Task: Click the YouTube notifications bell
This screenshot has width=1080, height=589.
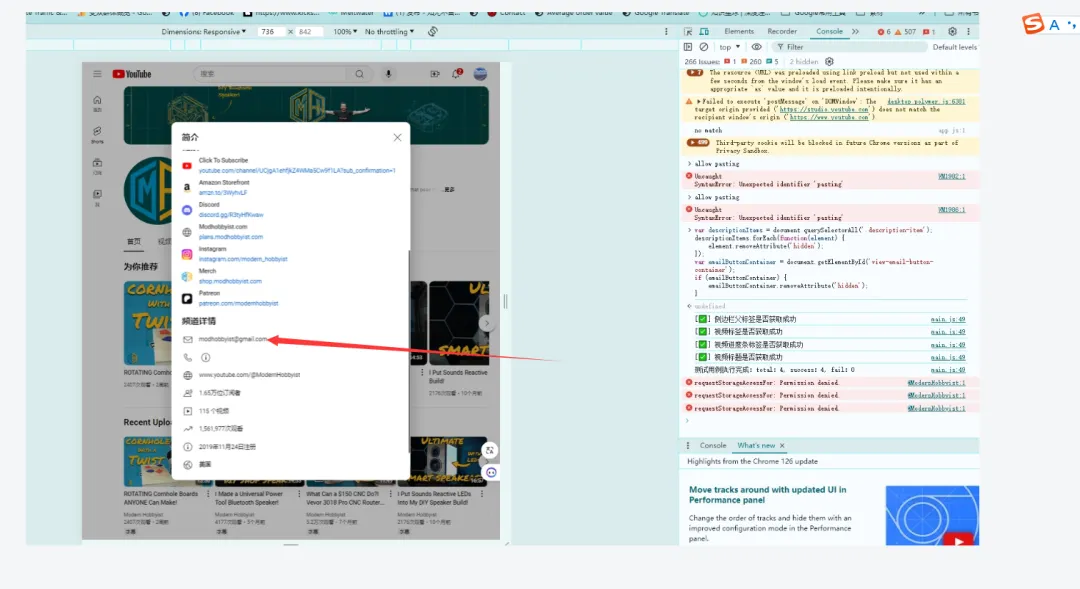Action: click(457, 74)
